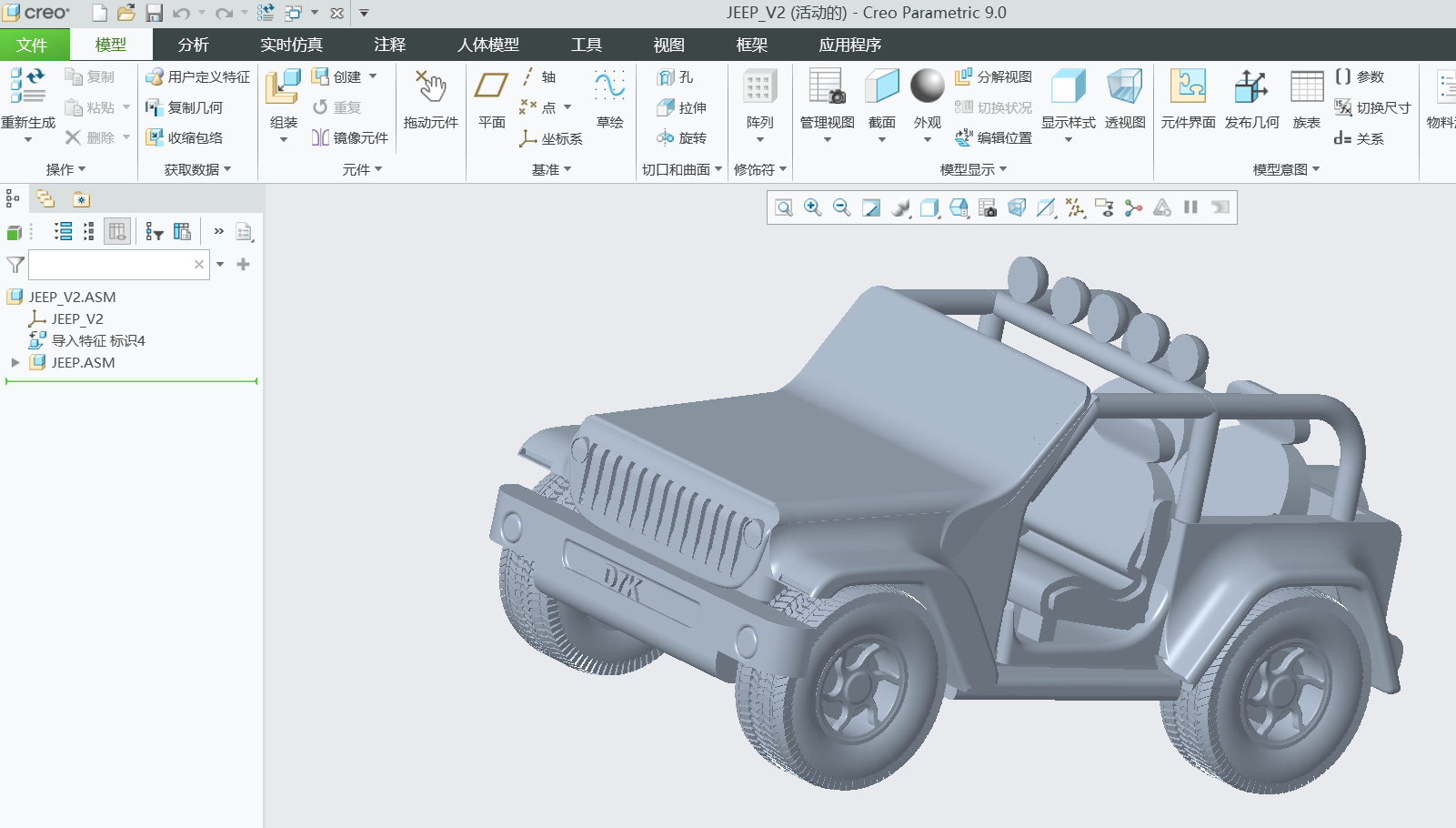
Task: Select the Assemble (组装) tool
Action: [284, 98]
